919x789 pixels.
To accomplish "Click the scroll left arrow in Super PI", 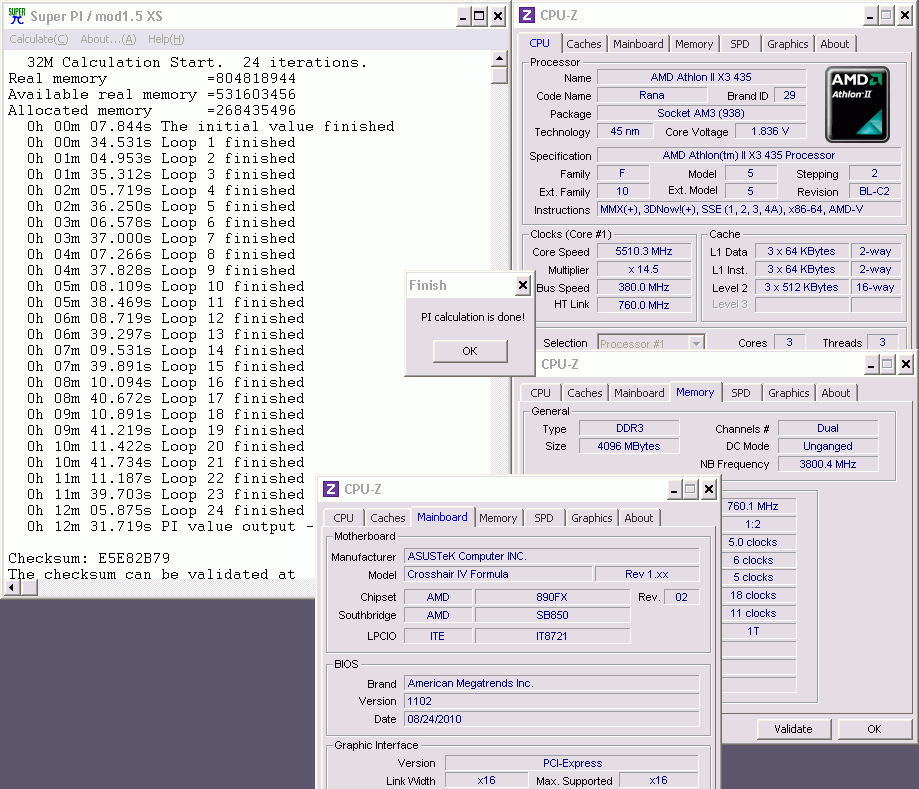I will click(x=12, y=587).
